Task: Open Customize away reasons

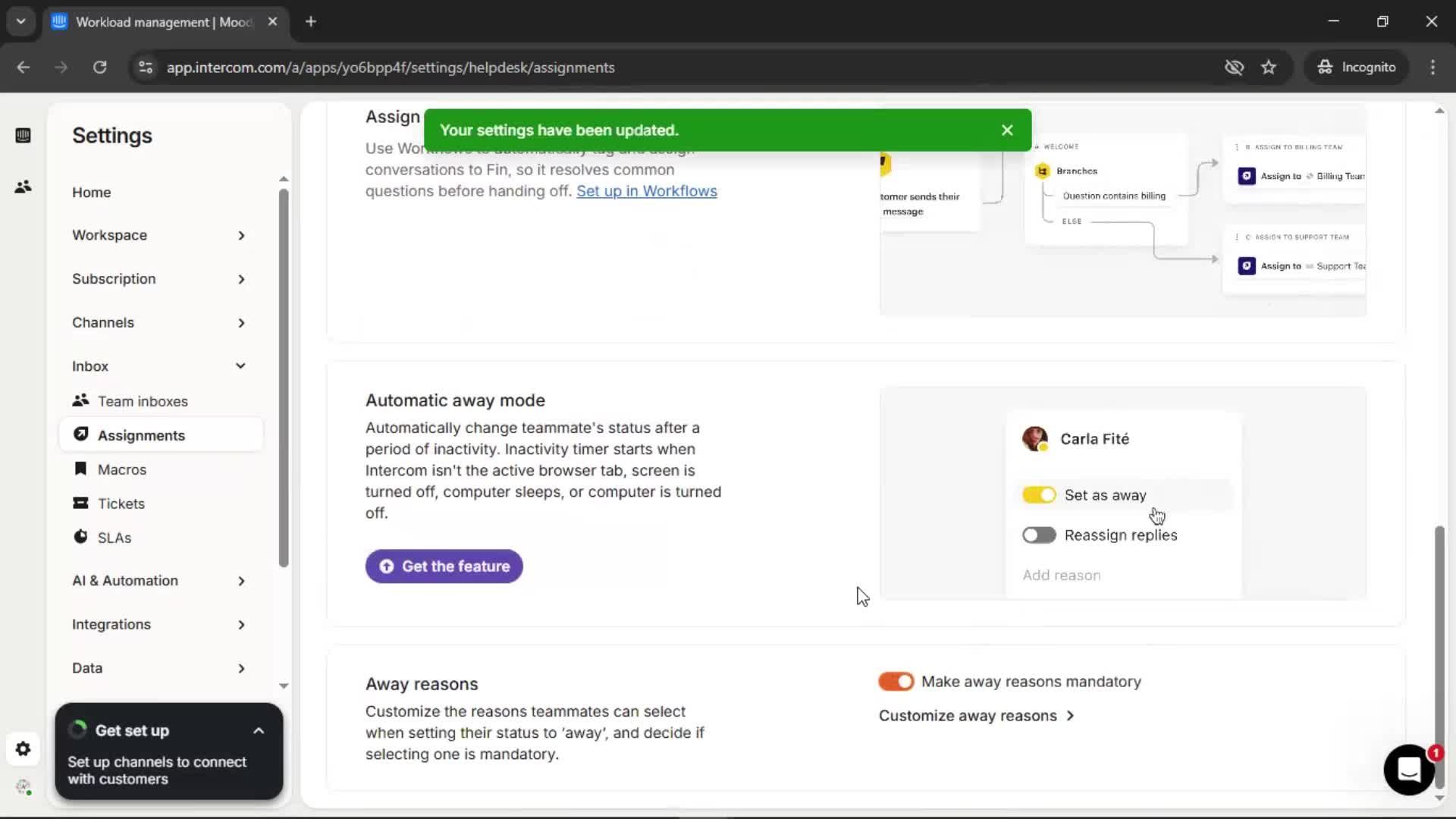Action: [x=976, y=716]
